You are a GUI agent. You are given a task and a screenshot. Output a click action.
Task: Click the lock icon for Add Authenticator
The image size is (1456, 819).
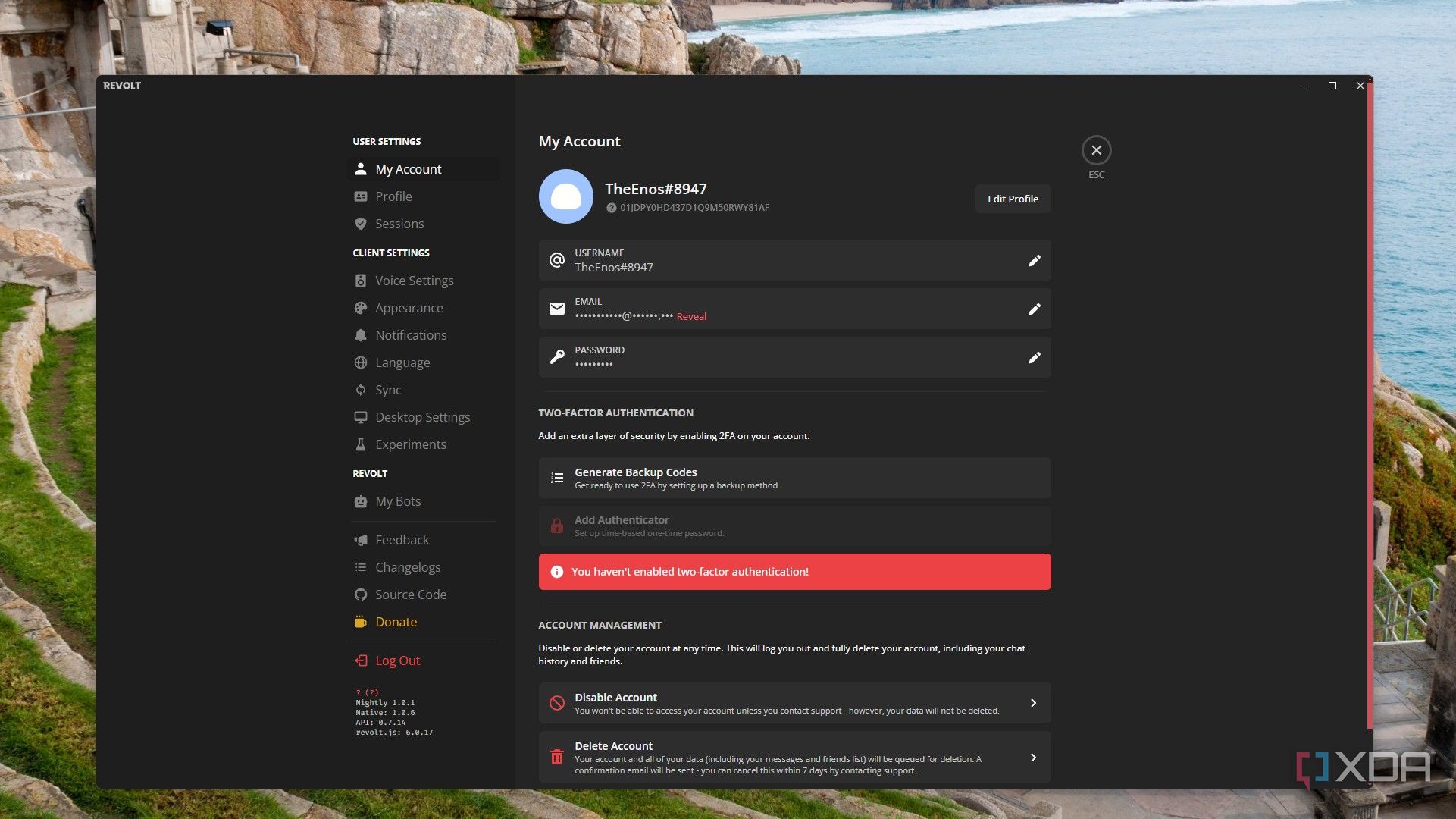coord(556,526)
